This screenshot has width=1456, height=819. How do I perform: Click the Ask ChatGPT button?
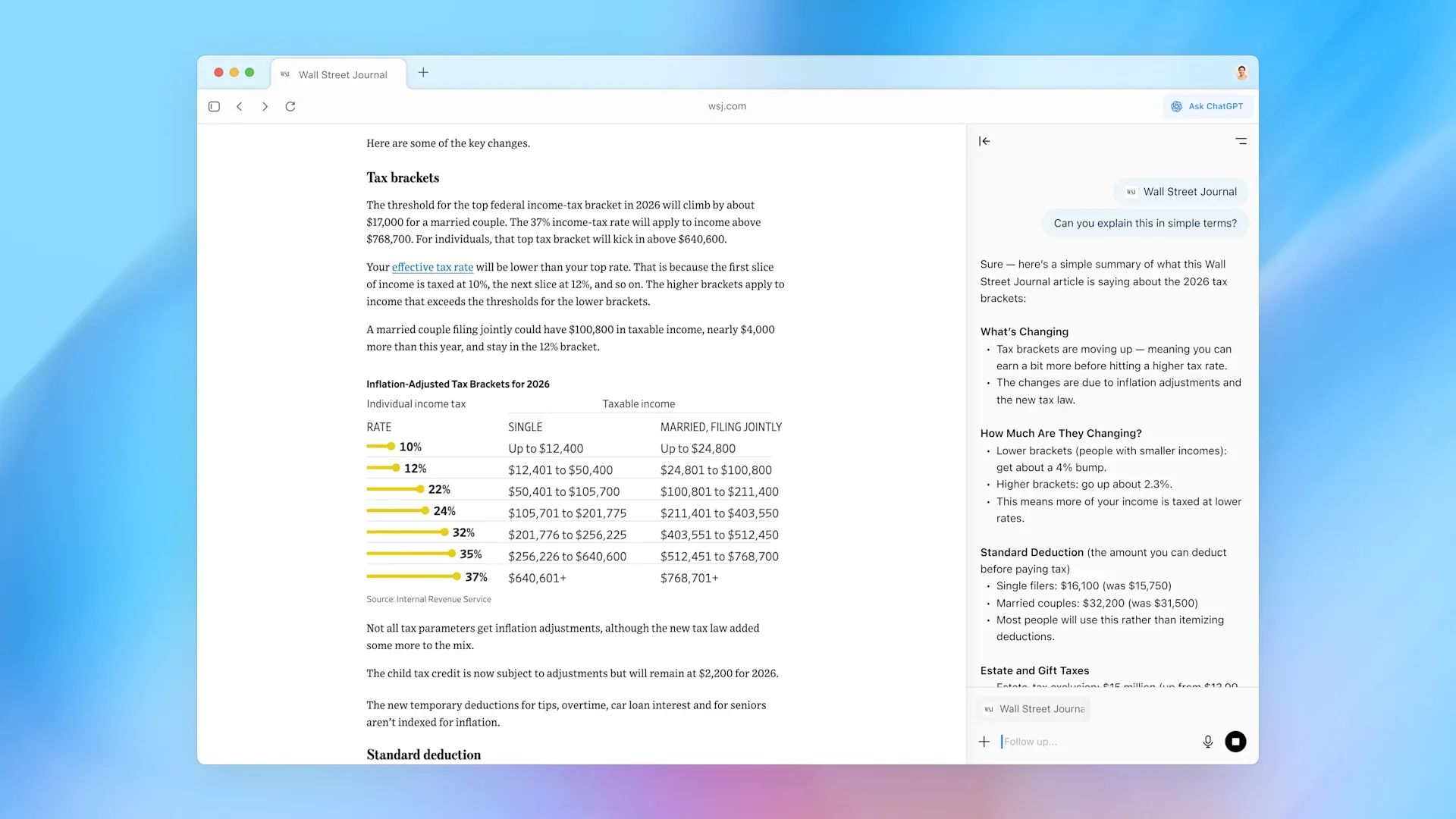pyautogui.click(x=1207, y=106)
